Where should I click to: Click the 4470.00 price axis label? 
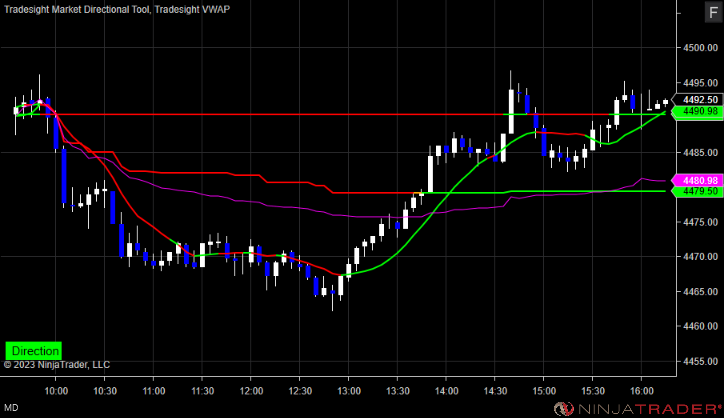[x=700, y=257]
